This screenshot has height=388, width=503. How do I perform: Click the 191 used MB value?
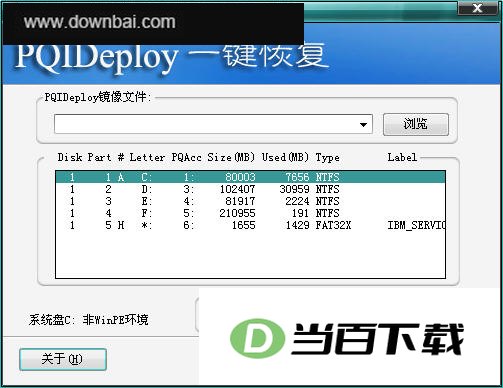(300, 213)
